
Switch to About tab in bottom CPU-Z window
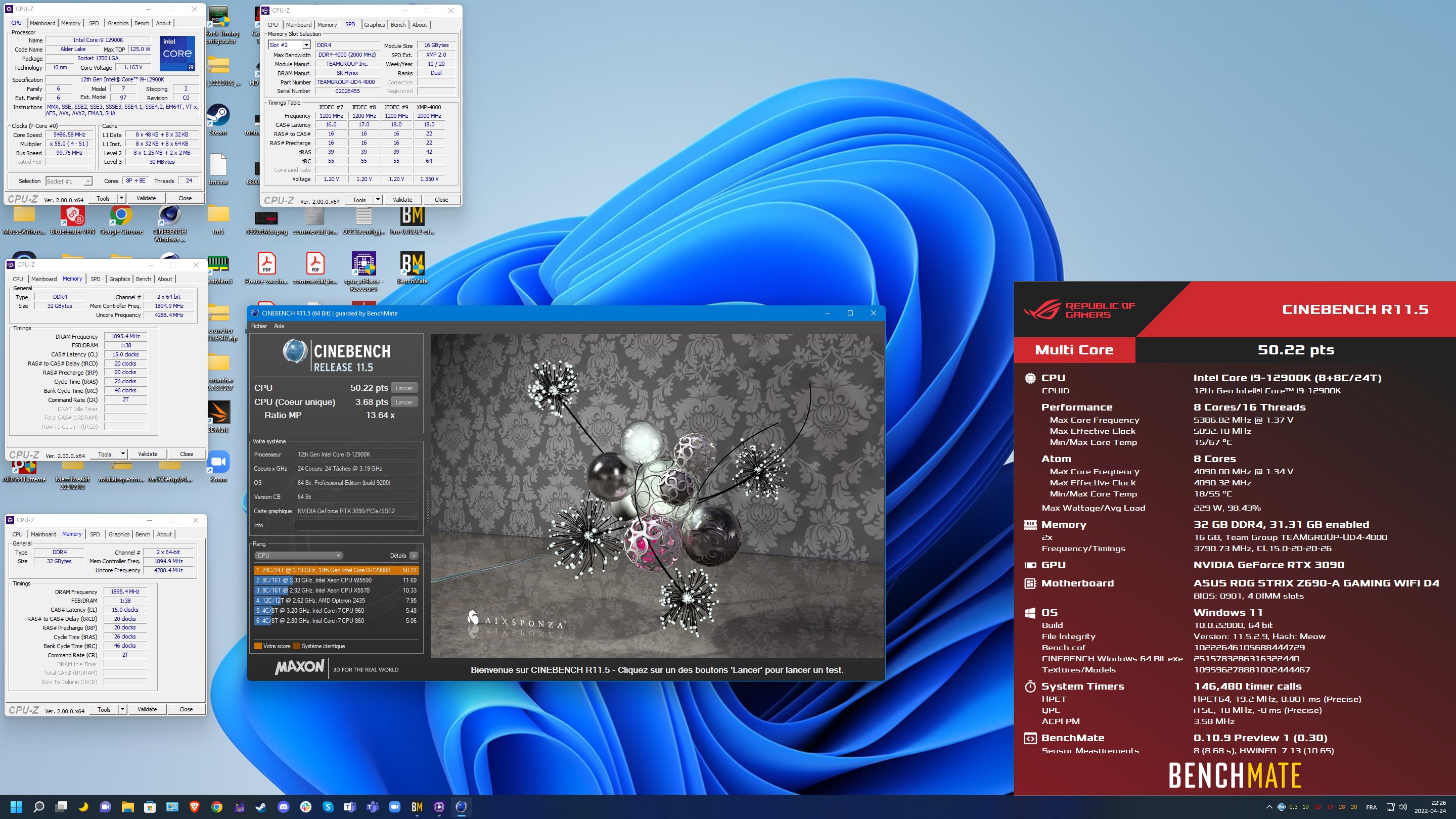coord(164,535)
